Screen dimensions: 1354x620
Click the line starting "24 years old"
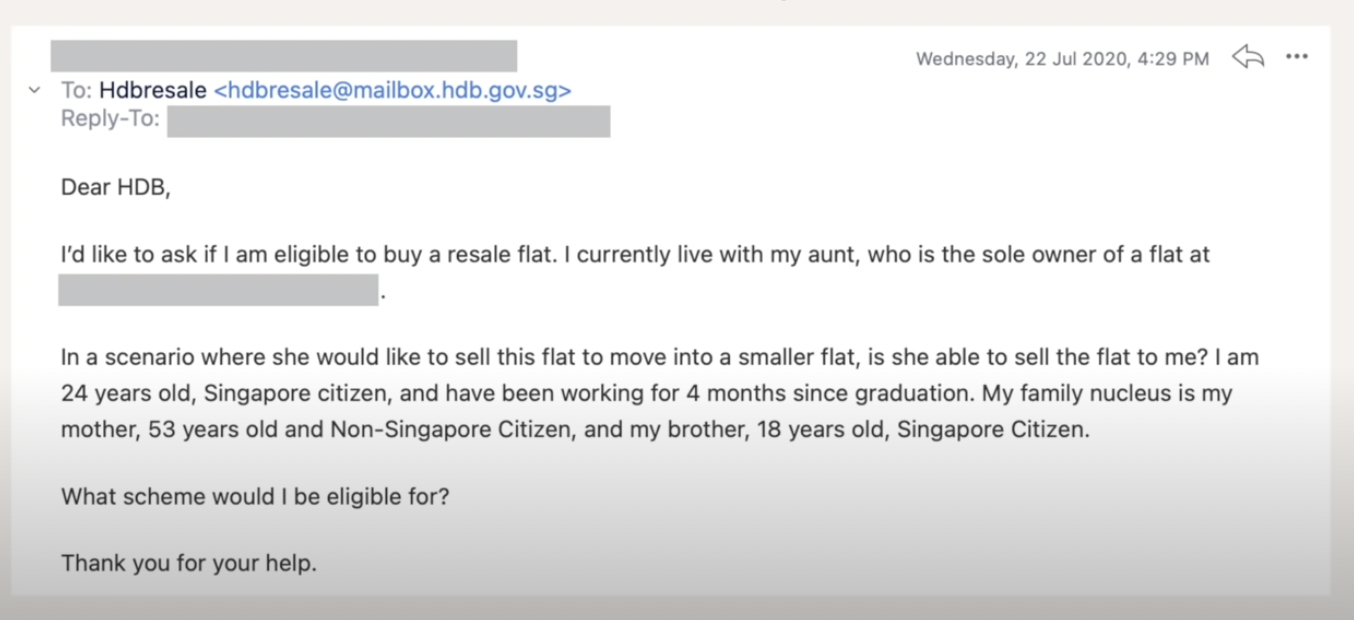click(x=646, y=393)
